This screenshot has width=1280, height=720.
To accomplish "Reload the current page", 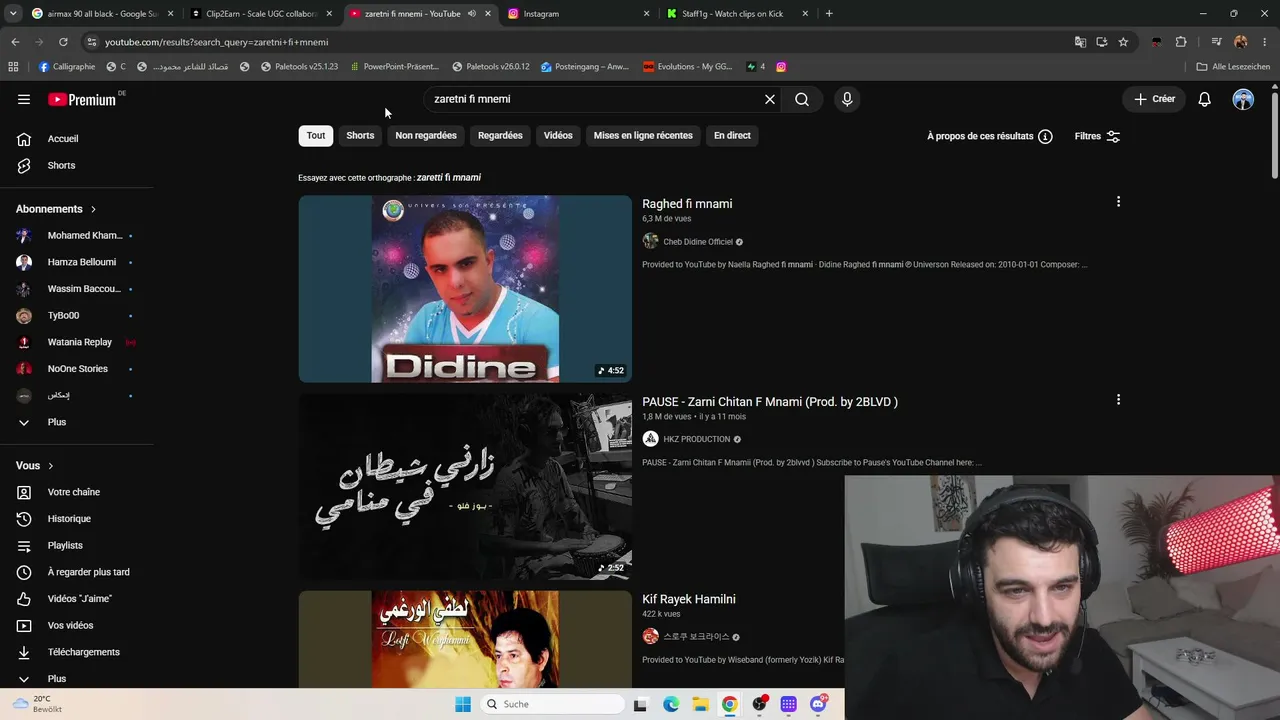I will [63, 42].
